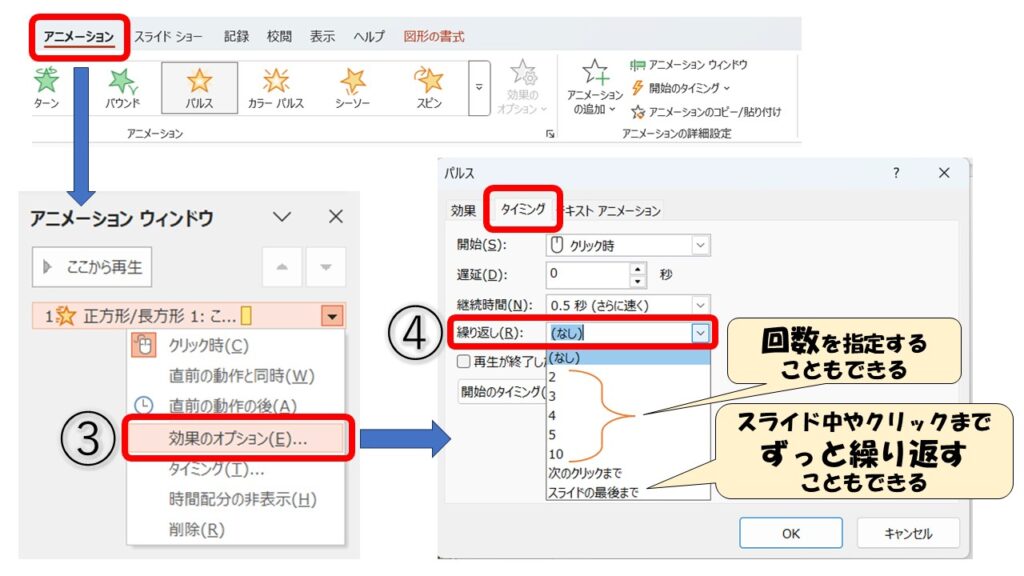Open the Start (開始) dropdown in dialog
The image size is (1024, 576).
point(700,245)
